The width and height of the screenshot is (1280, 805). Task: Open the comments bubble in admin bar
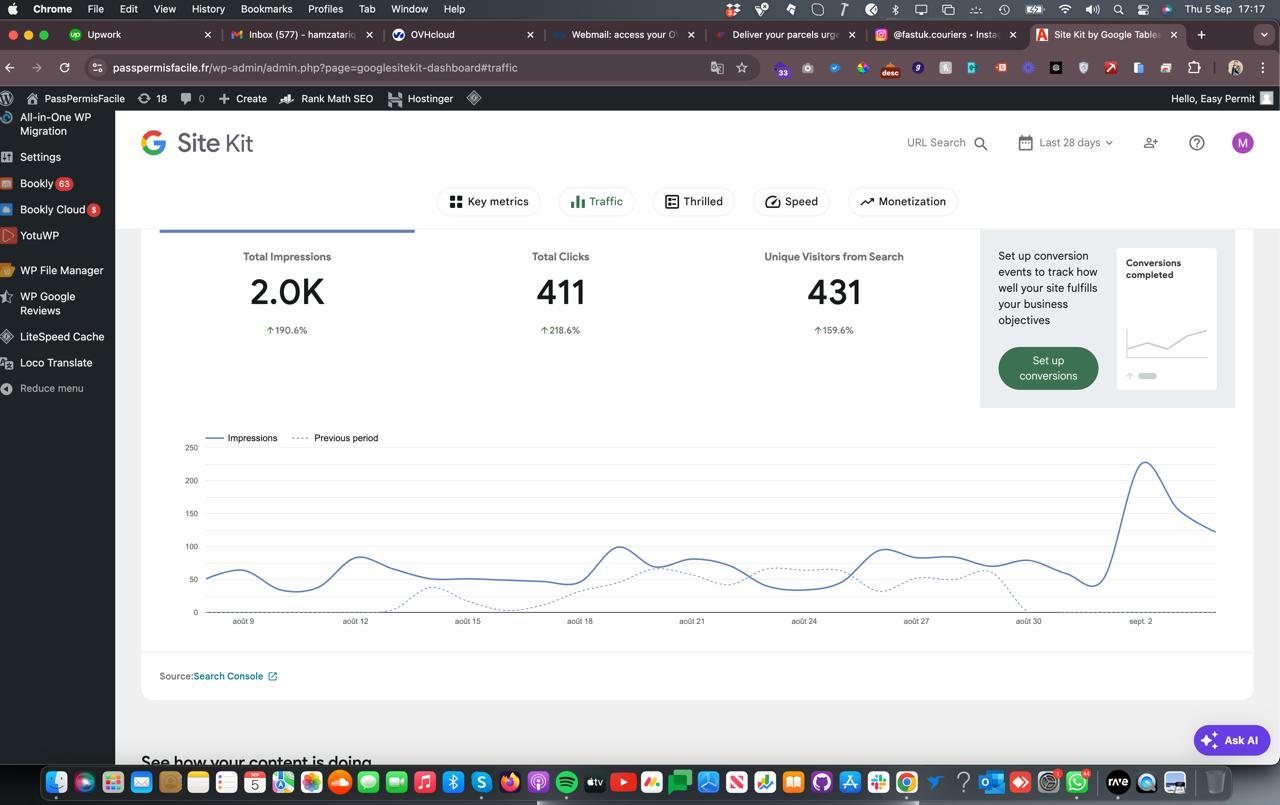coord(192,99)
